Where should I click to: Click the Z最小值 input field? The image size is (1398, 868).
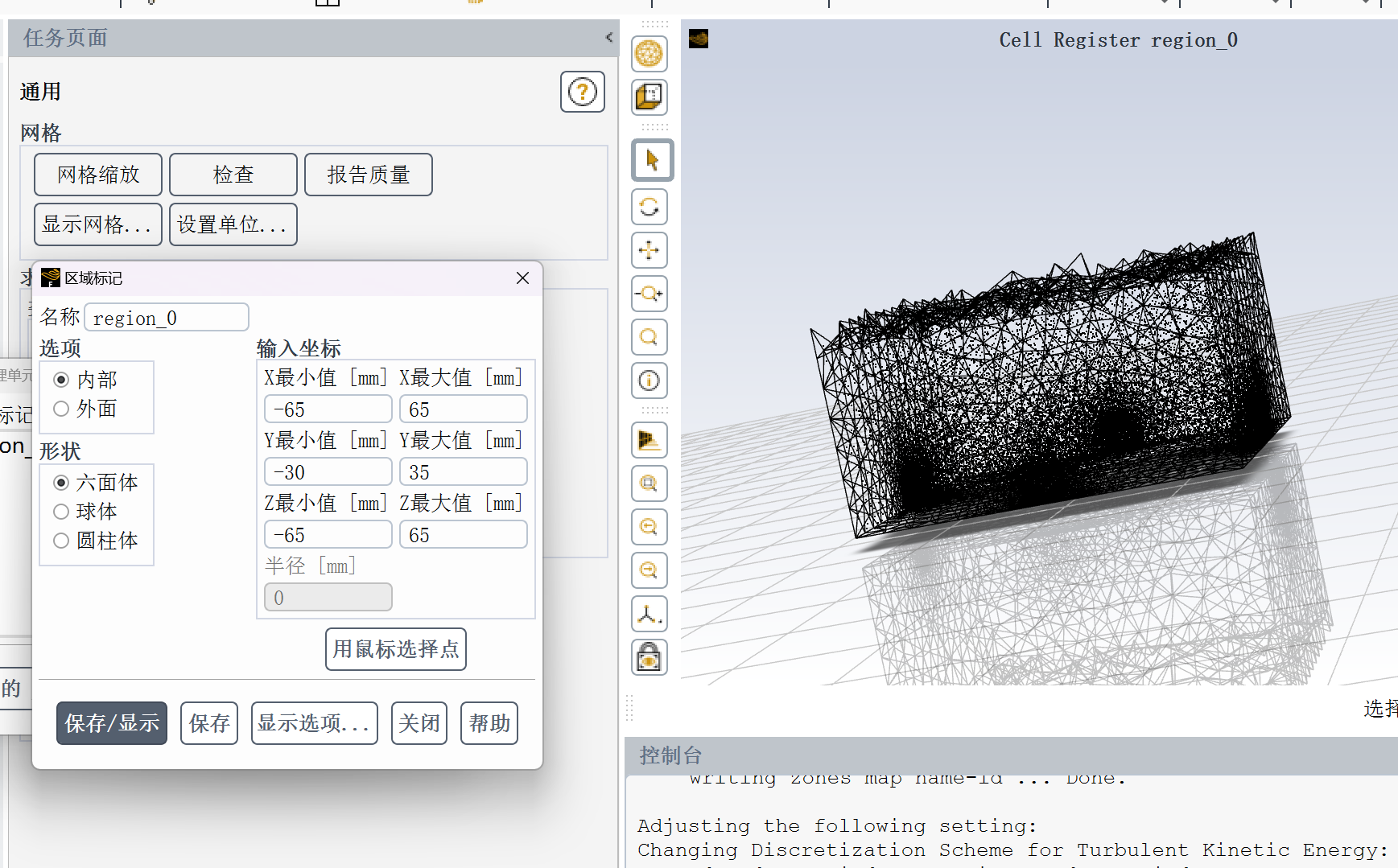point(328,535)
